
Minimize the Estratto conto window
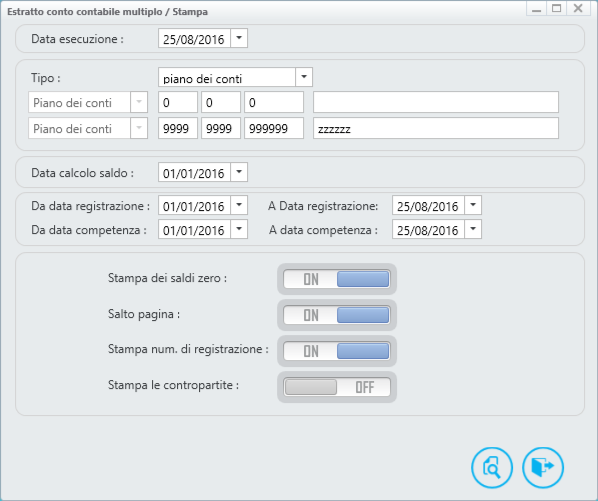pos(536,8)
